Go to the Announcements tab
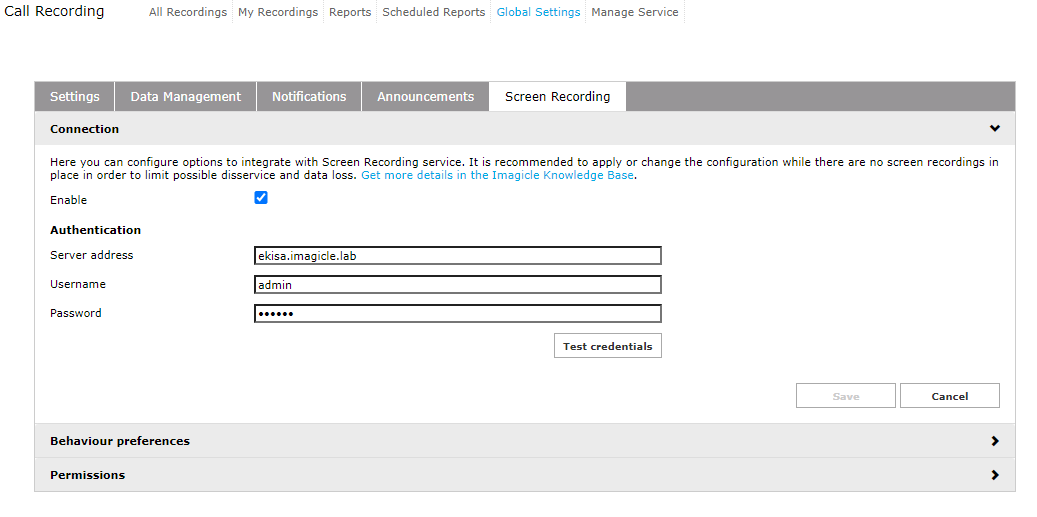The height and width of the screenshot is (517, 1037). coord(425,97)
